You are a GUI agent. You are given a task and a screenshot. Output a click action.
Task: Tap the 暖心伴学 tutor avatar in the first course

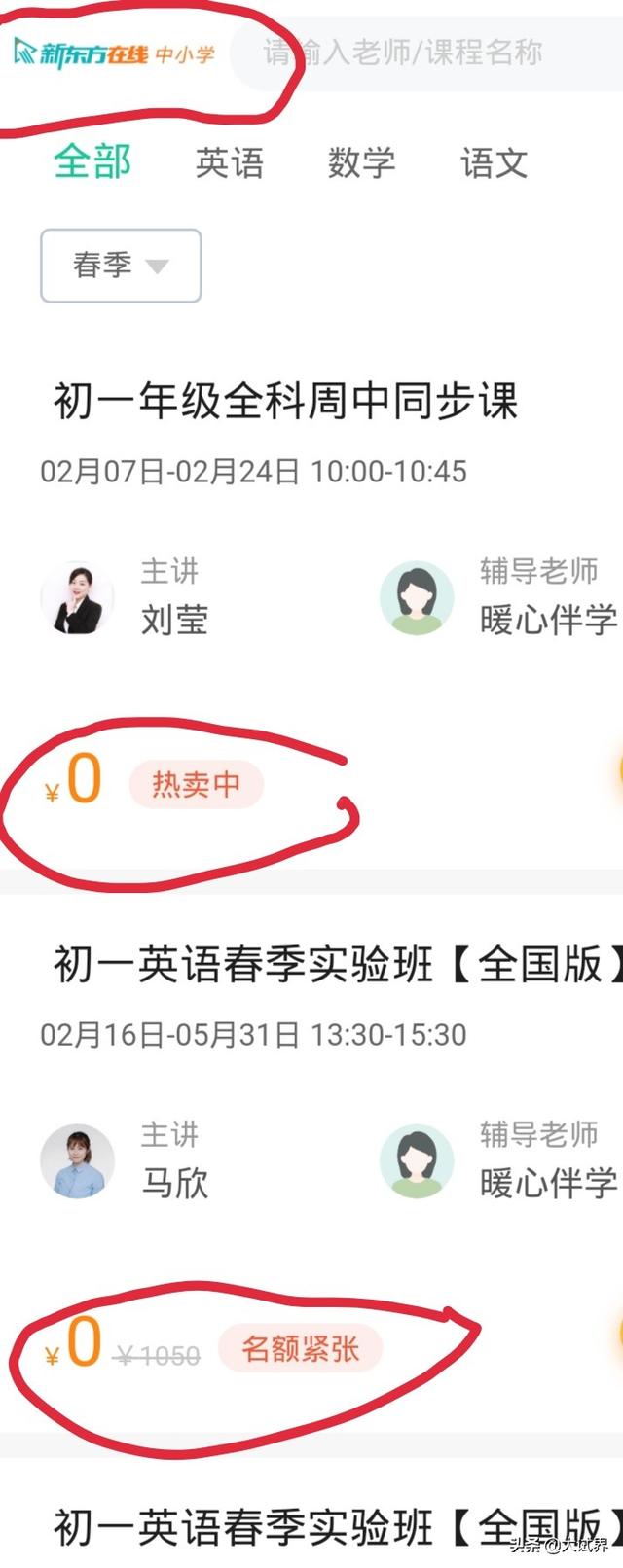click(417, 598)
